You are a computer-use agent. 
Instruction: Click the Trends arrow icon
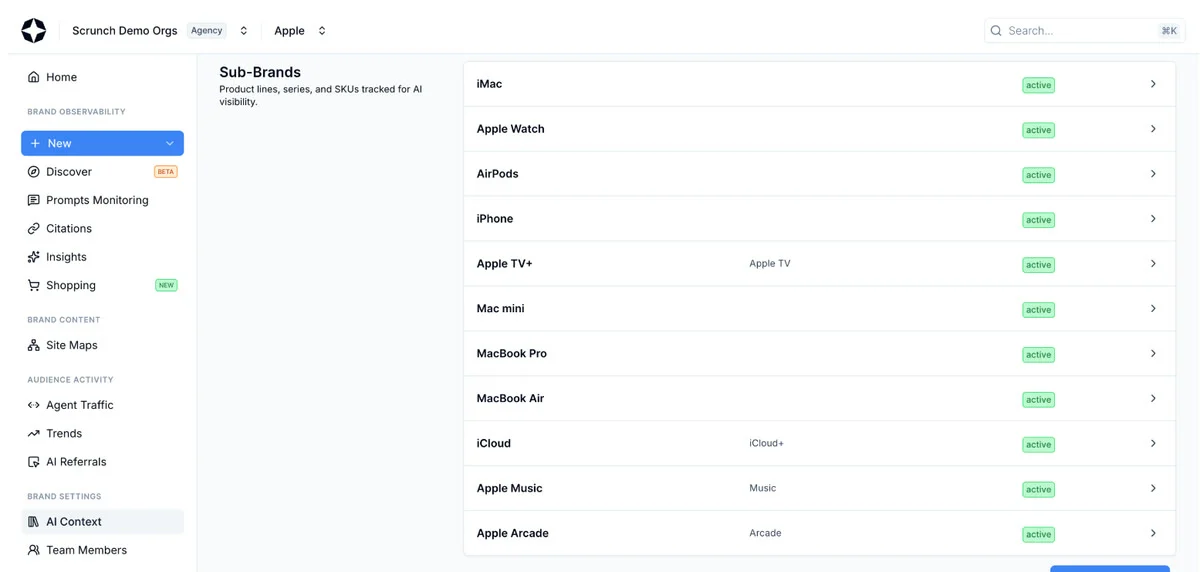[34, 434]
